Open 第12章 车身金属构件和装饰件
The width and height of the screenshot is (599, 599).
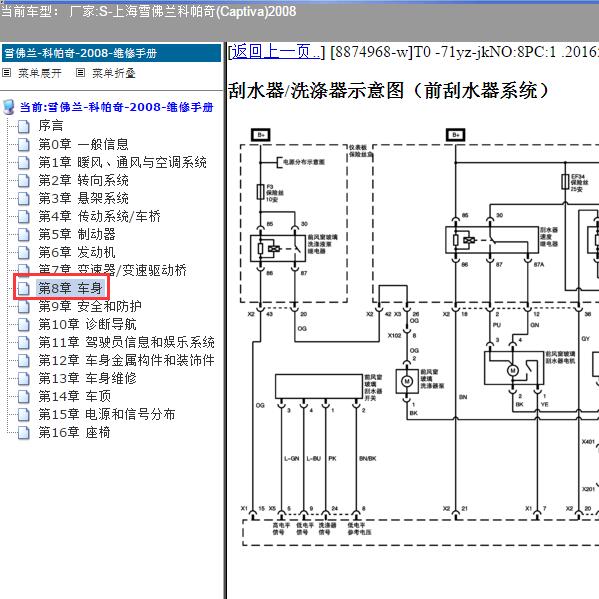[126, 360]
